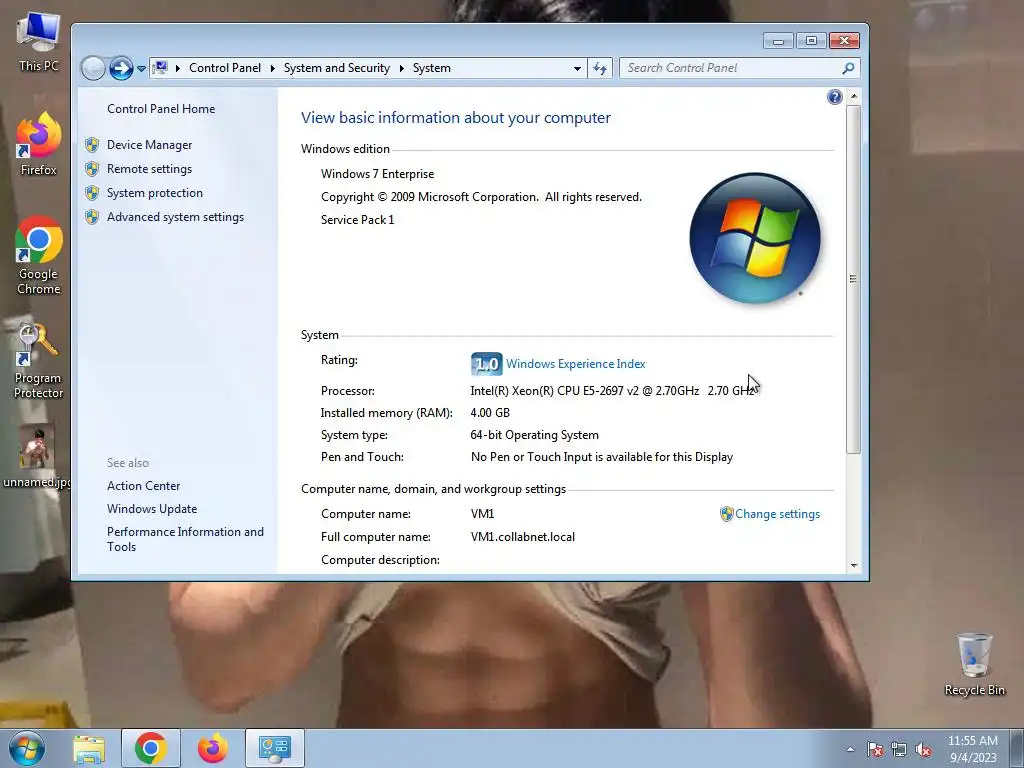Click the Control Panel taskbar button

click(274, 748)
